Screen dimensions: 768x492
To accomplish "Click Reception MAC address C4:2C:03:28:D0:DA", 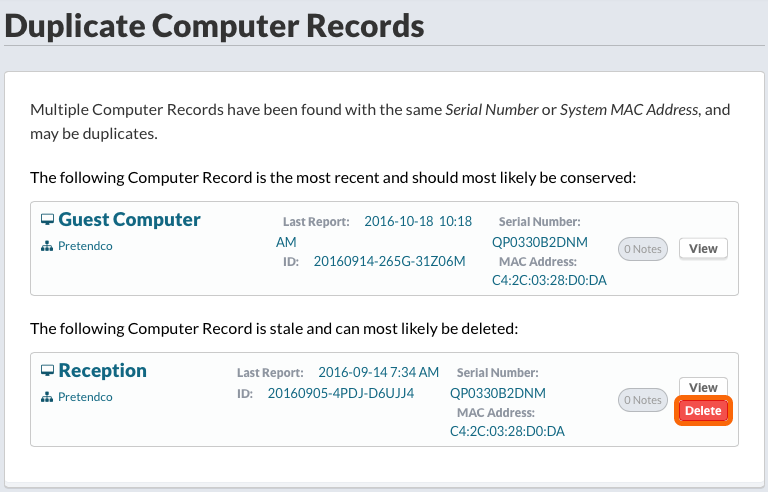I will (507, 431).
